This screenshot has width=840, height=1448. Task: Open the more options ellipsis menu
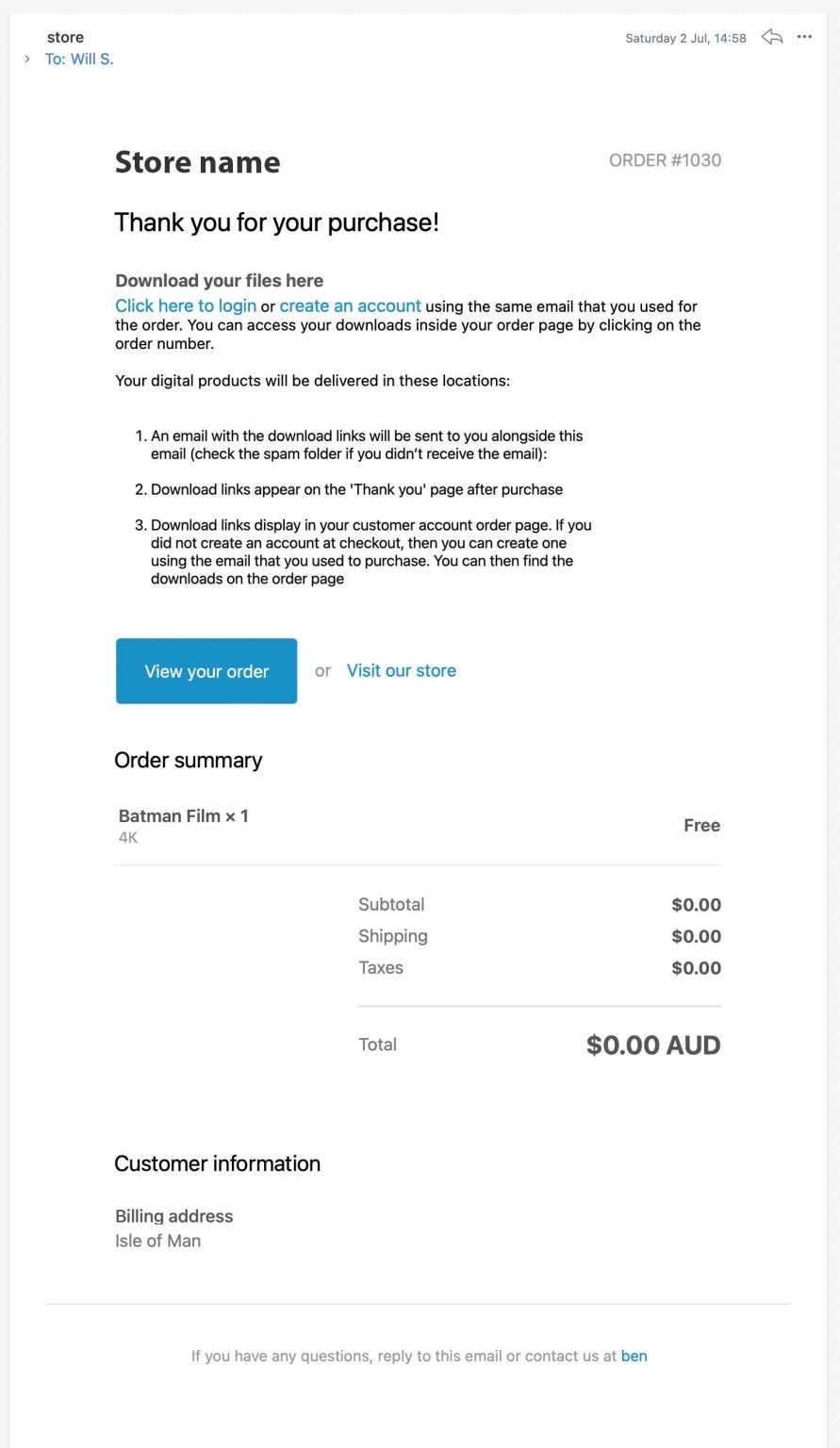(804, 38)
